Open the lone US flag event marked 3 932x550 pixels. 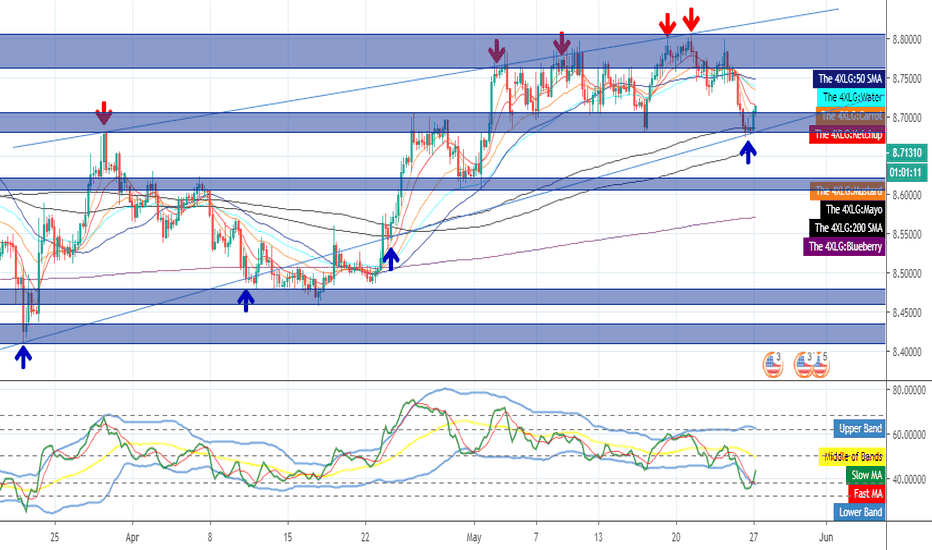[772, 364]
